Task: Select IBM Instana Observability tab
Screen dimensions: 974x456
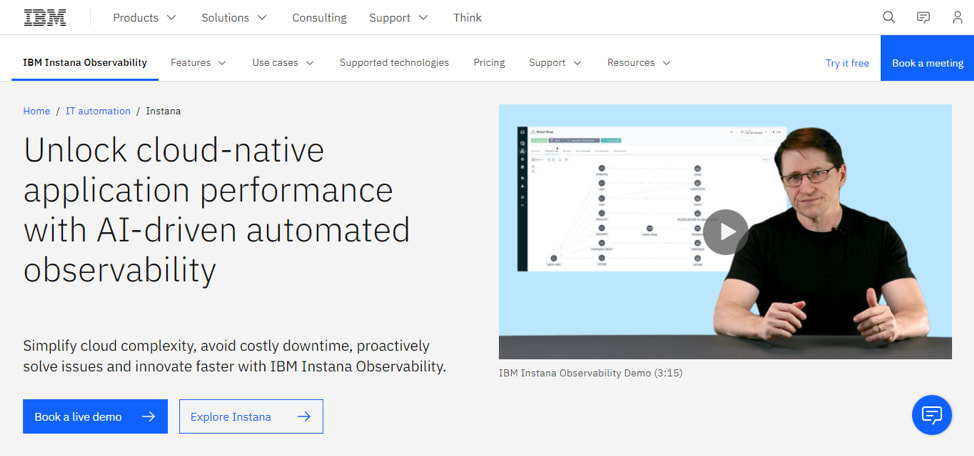Action: click(85, 62)
